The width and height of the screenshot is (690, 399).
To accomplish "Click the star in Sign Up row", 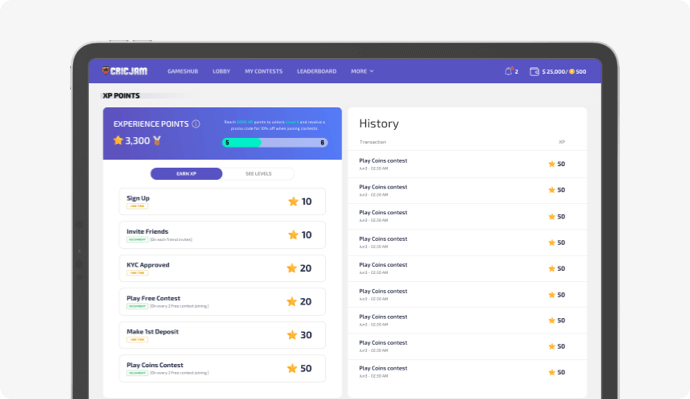I will pos(293,201).
